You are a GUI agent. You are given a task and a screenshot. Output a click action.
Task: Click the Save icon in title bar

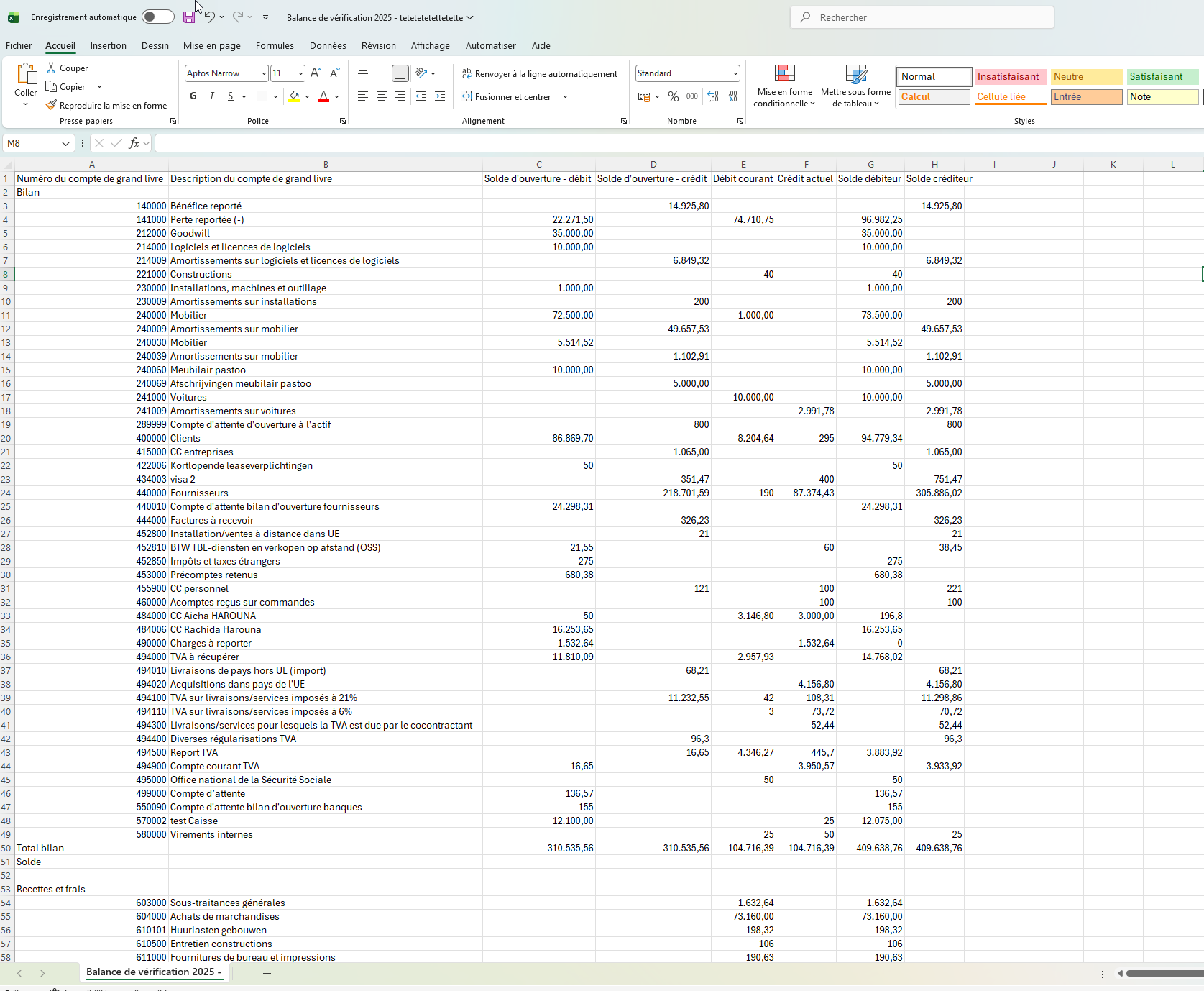189,17
